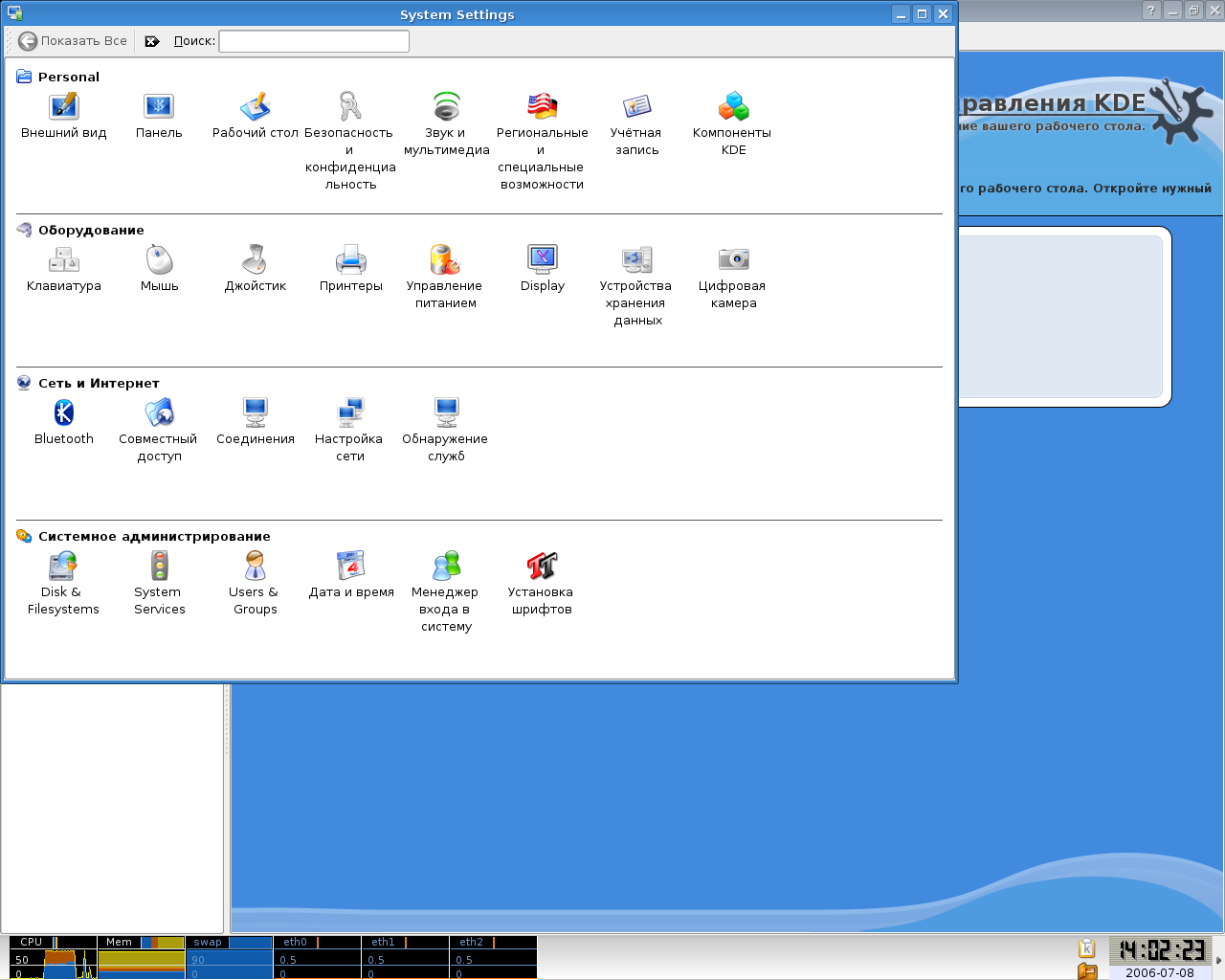Open Bluetooth settings
This screenshot has width=1225, height=980.
pos(63,423)
